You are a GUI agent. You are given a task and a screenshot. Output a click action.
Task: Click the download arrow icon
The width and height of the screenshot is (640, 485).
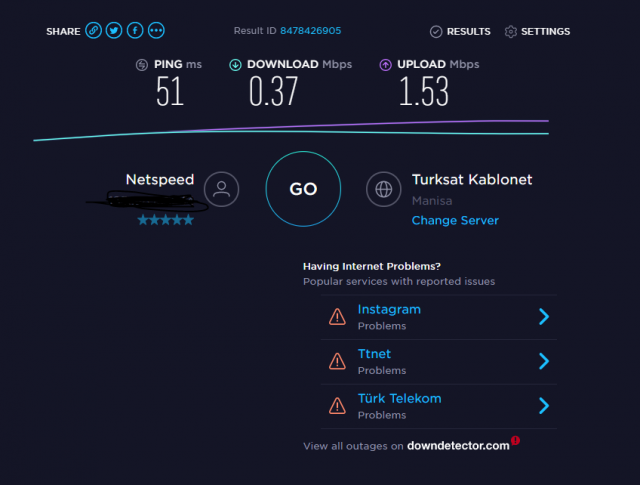coord(235,65)
